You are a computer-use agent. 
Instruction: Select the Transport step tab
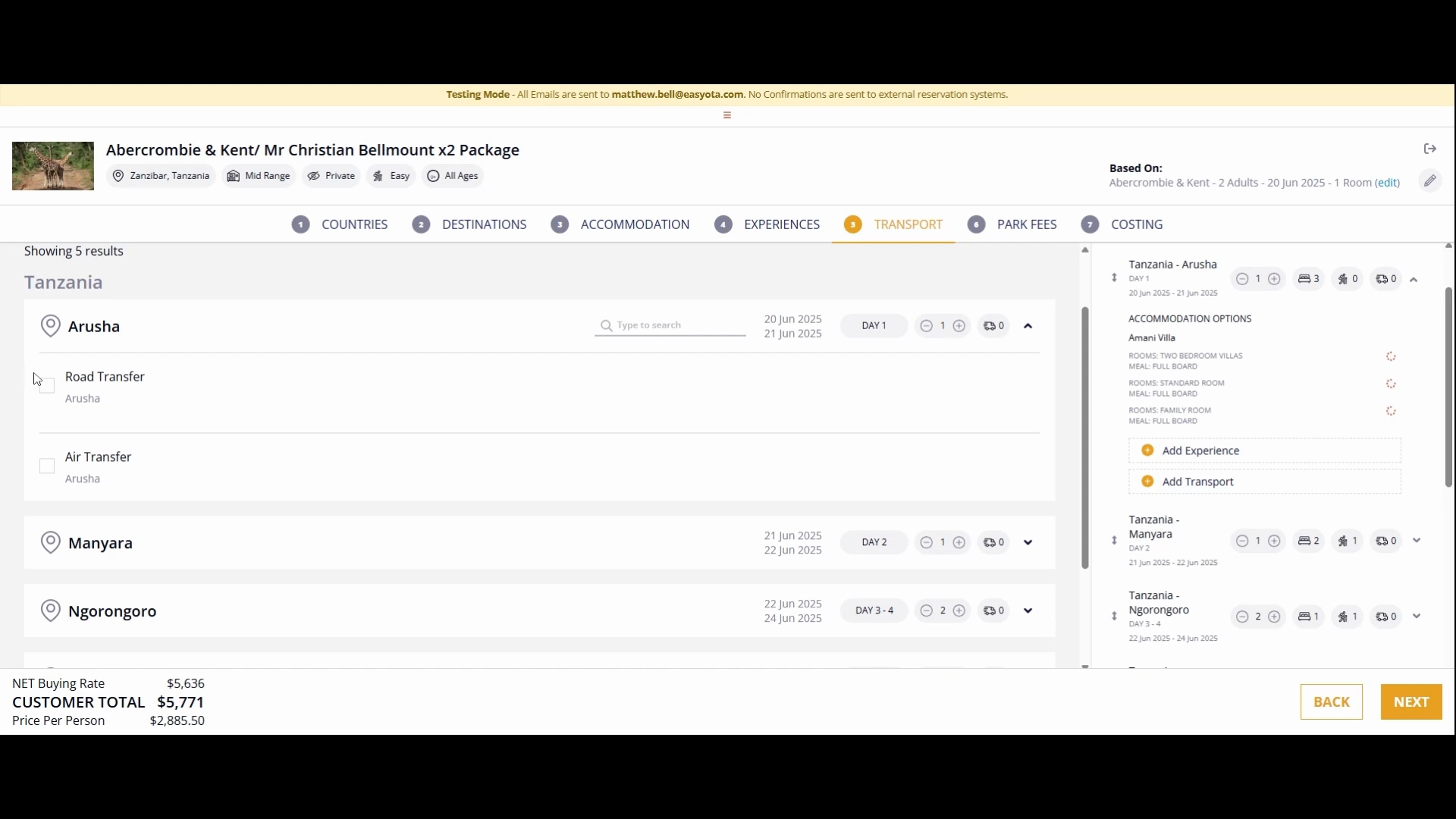click(x=893, y=224)
